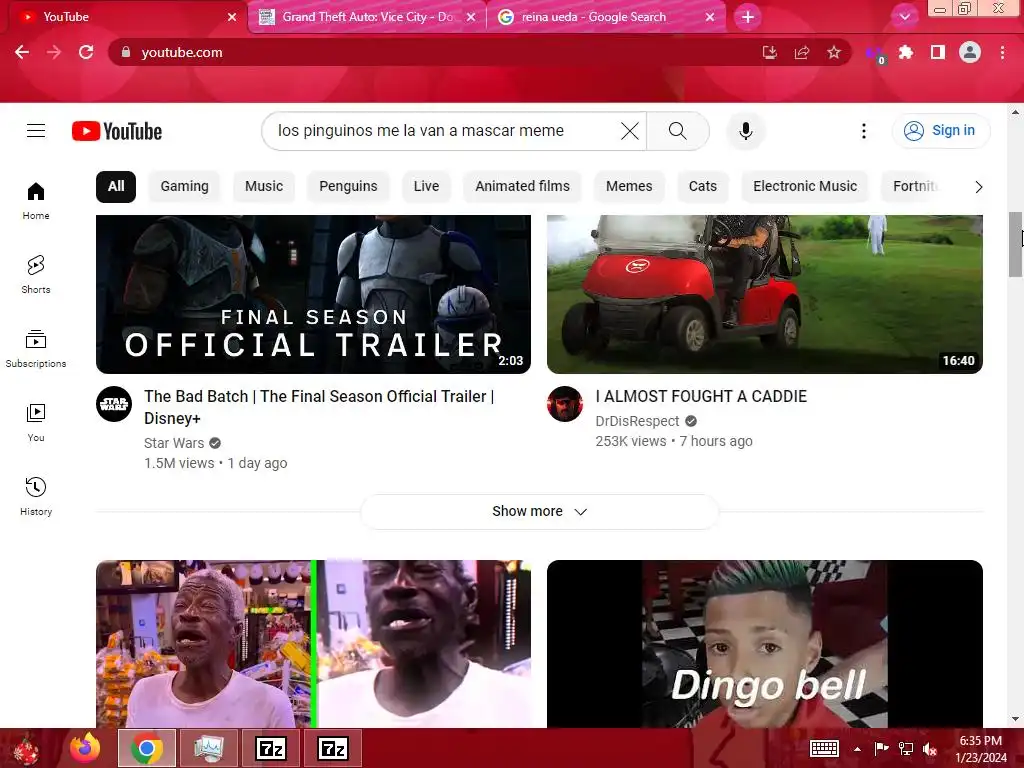The height and width of the screenshot is (768, 1024).
Task: Go to Home in sidebar
Action: pos(36,200)
